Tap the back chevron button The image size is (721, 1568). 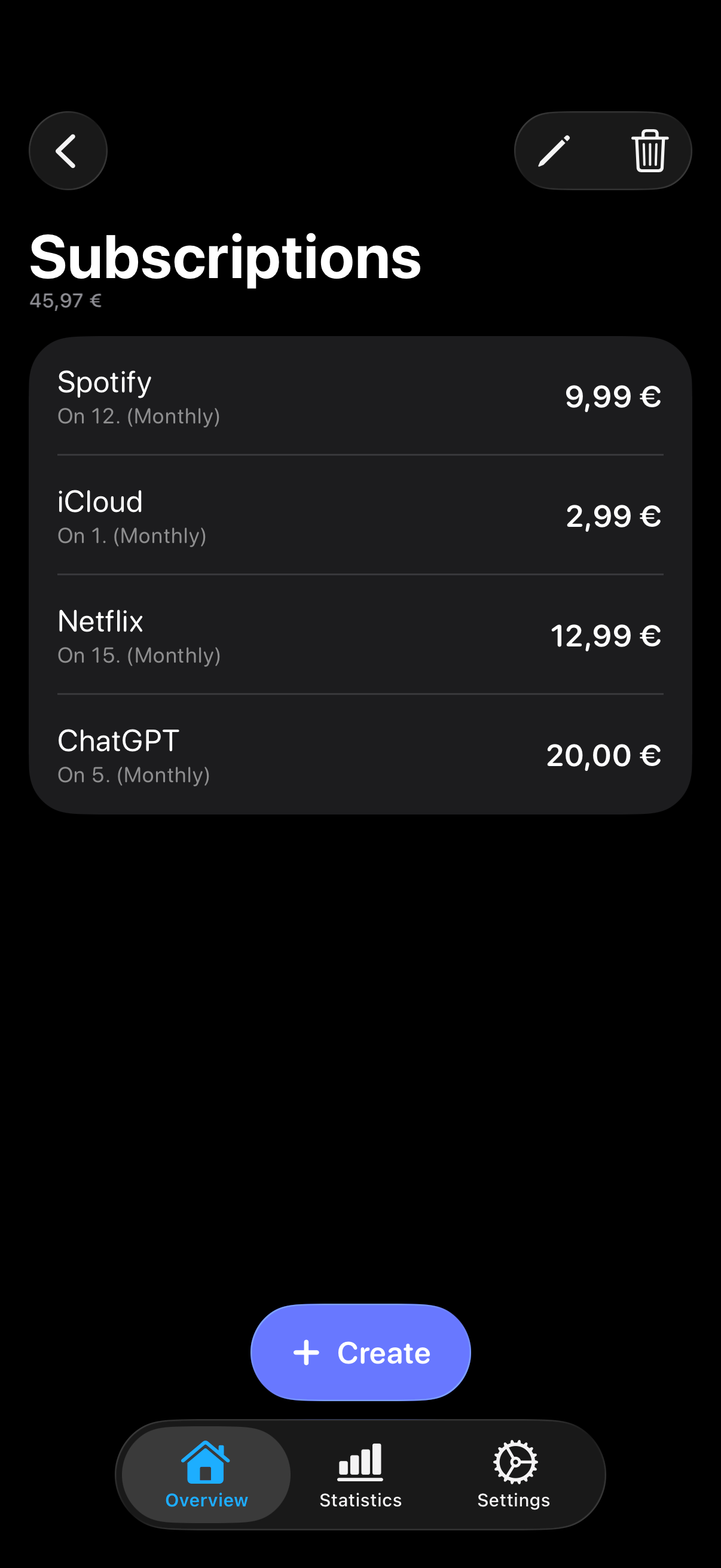[68, 151]
